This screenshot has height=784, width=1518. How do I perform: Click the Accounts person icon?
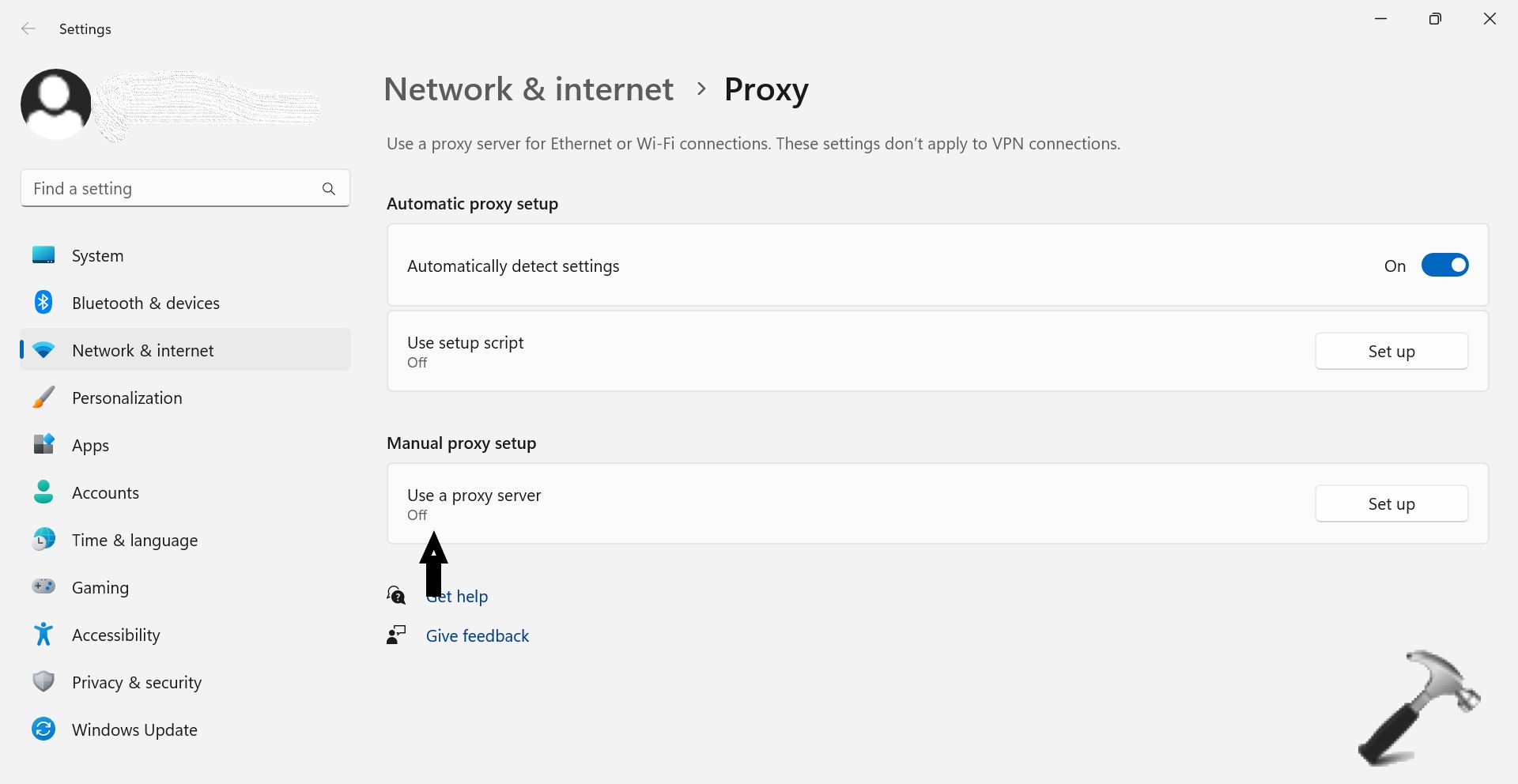click(43, 492)
